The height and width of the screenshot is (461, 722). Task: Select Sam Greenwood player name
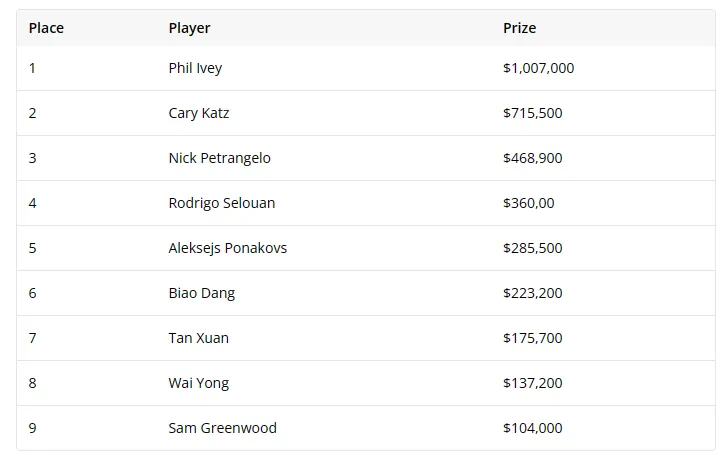222,428
